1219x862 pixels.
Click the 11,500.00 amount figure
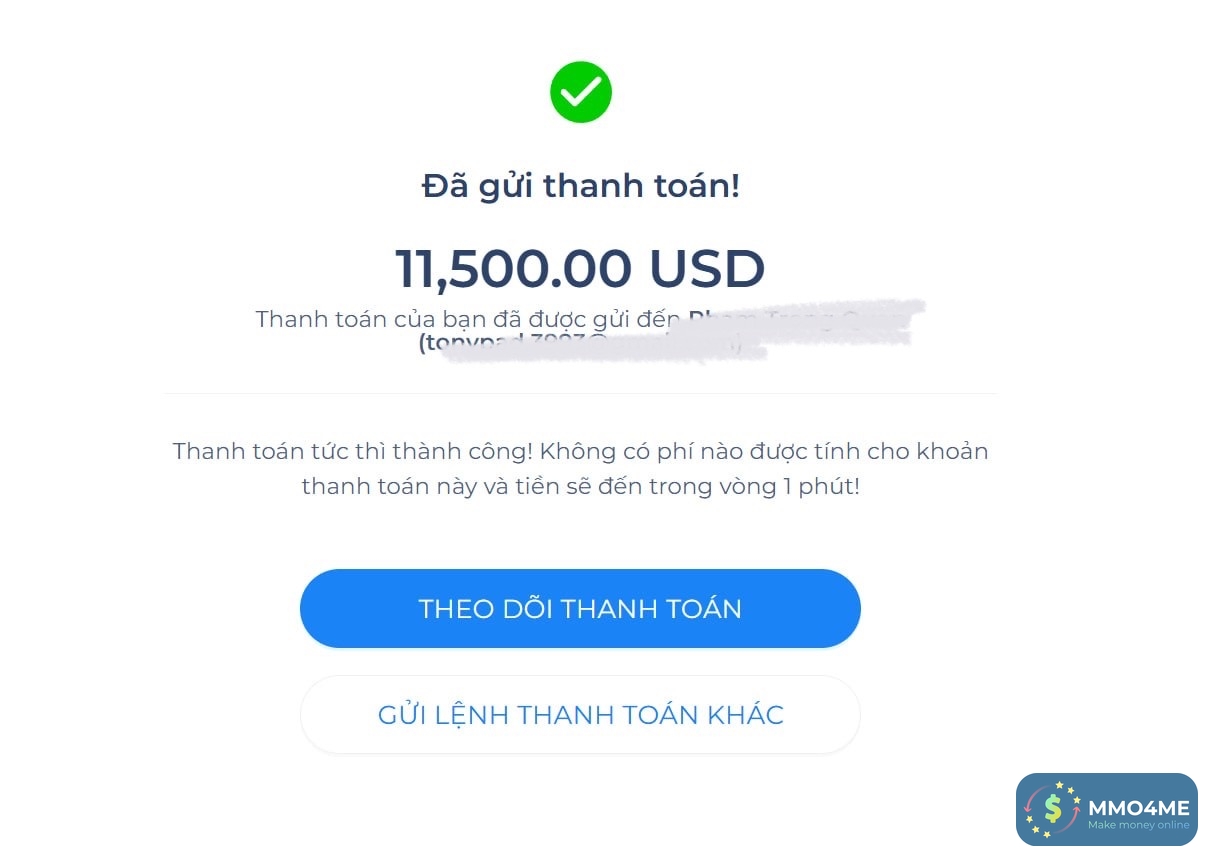pos(513,268)
